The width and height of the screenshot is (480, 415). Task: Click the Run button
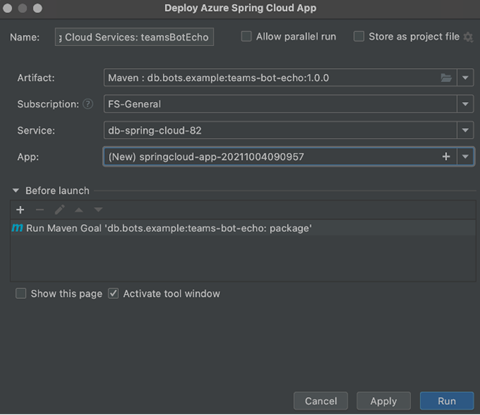[447, 401]
